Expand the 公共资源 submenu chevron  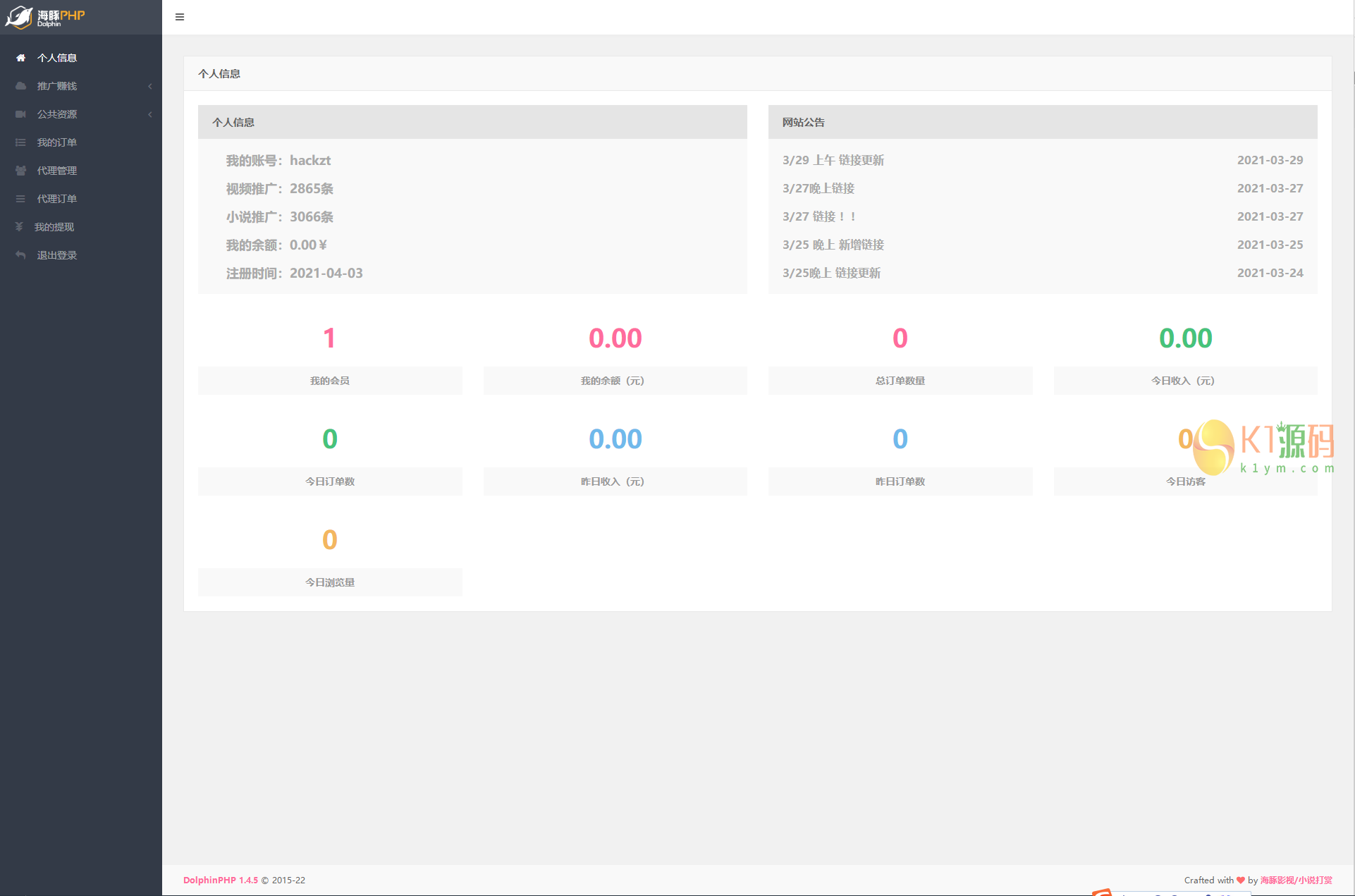tap(150, 114)
